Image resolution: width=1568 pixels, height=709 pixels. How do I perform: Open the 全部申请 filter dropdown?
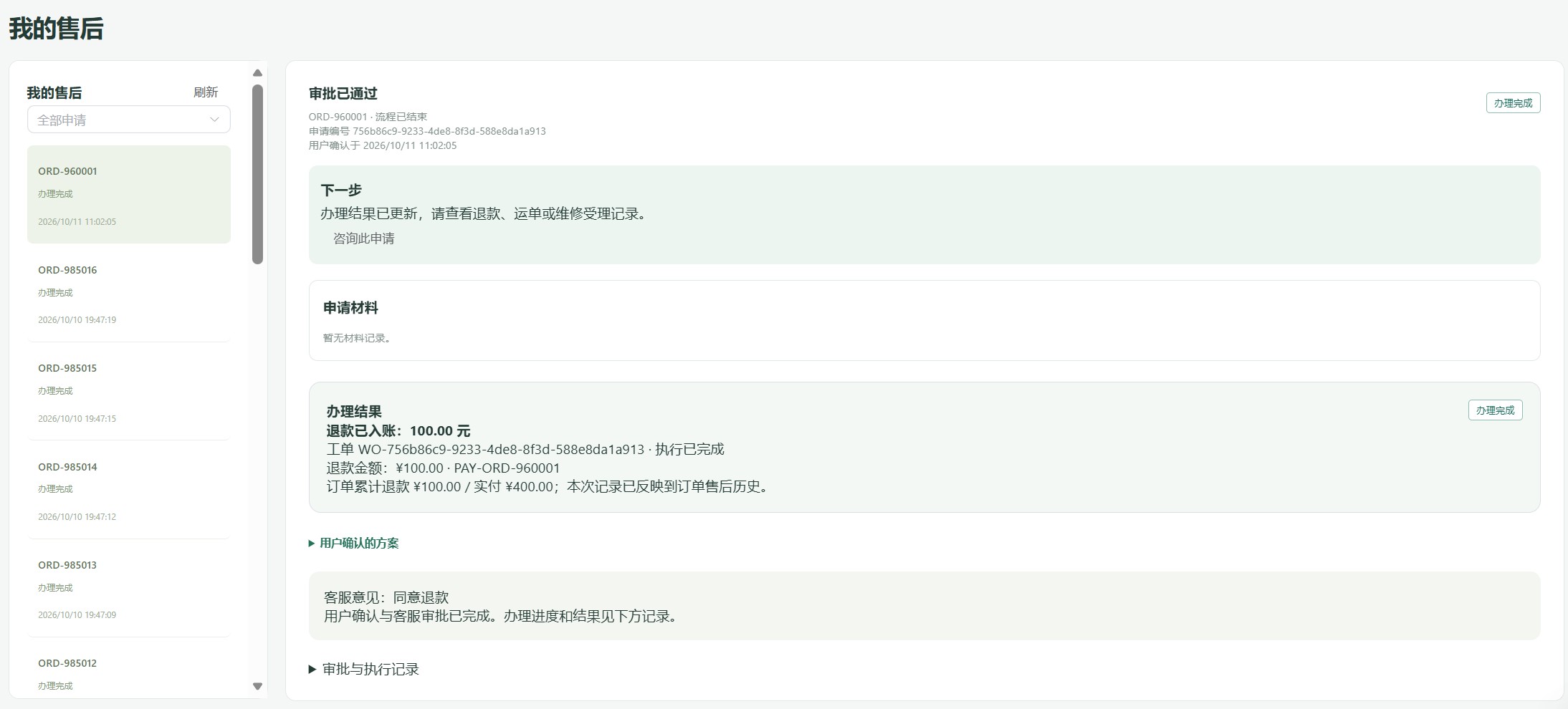[x=129, y=120]
